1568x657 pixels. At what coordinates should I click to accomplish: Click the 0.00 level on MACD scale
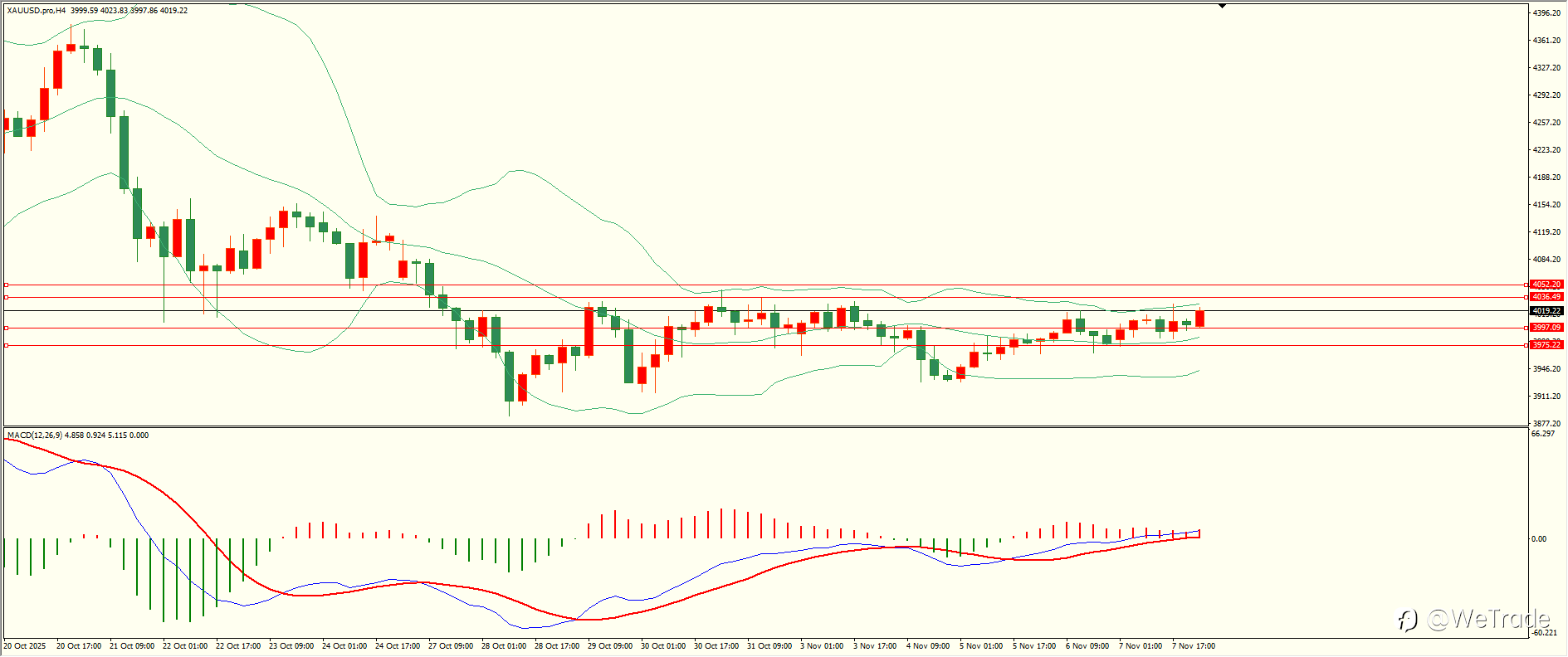(1539, 539)
